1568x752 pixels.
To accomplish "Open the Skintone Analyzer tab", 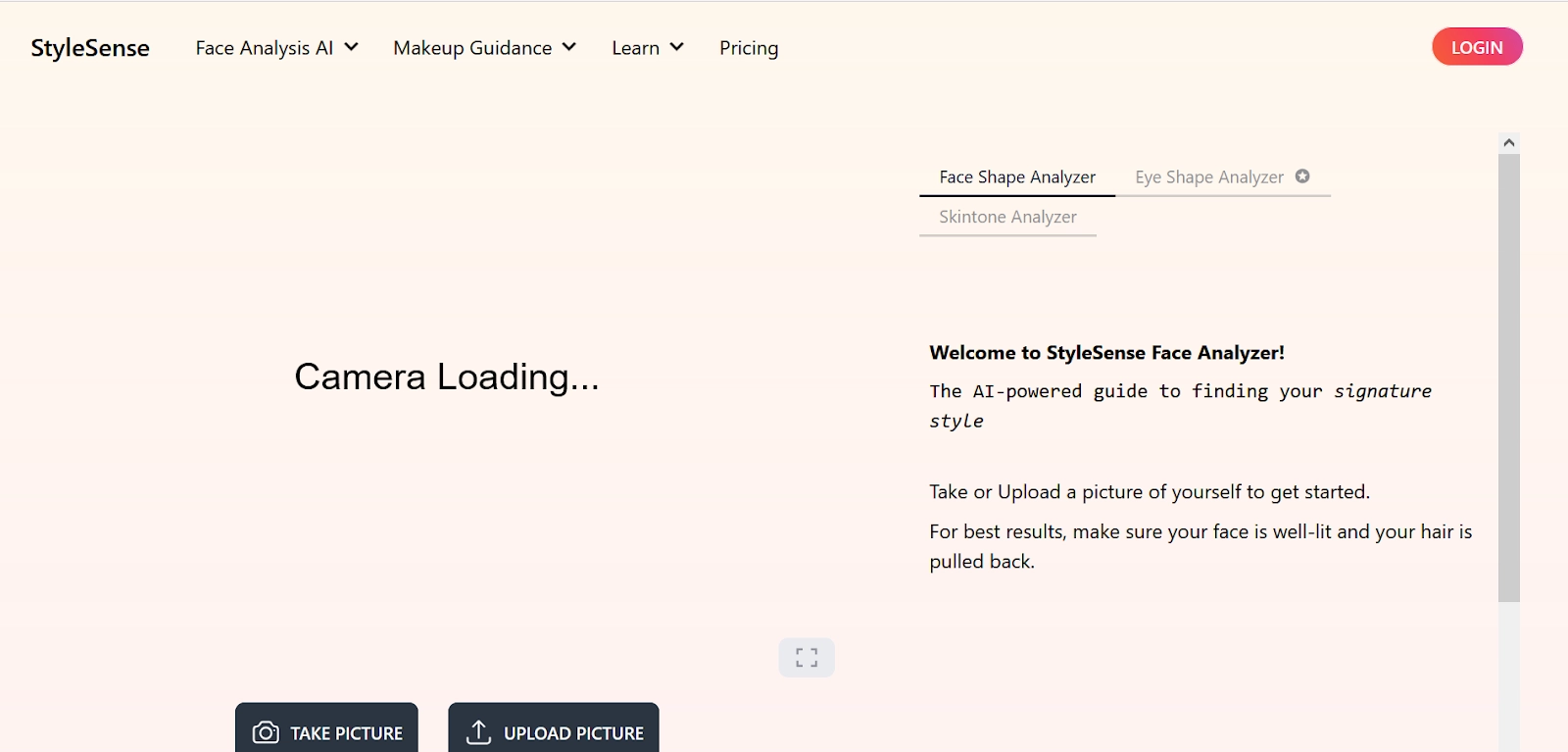I will pyautogui.click(x=1007, y=217).
